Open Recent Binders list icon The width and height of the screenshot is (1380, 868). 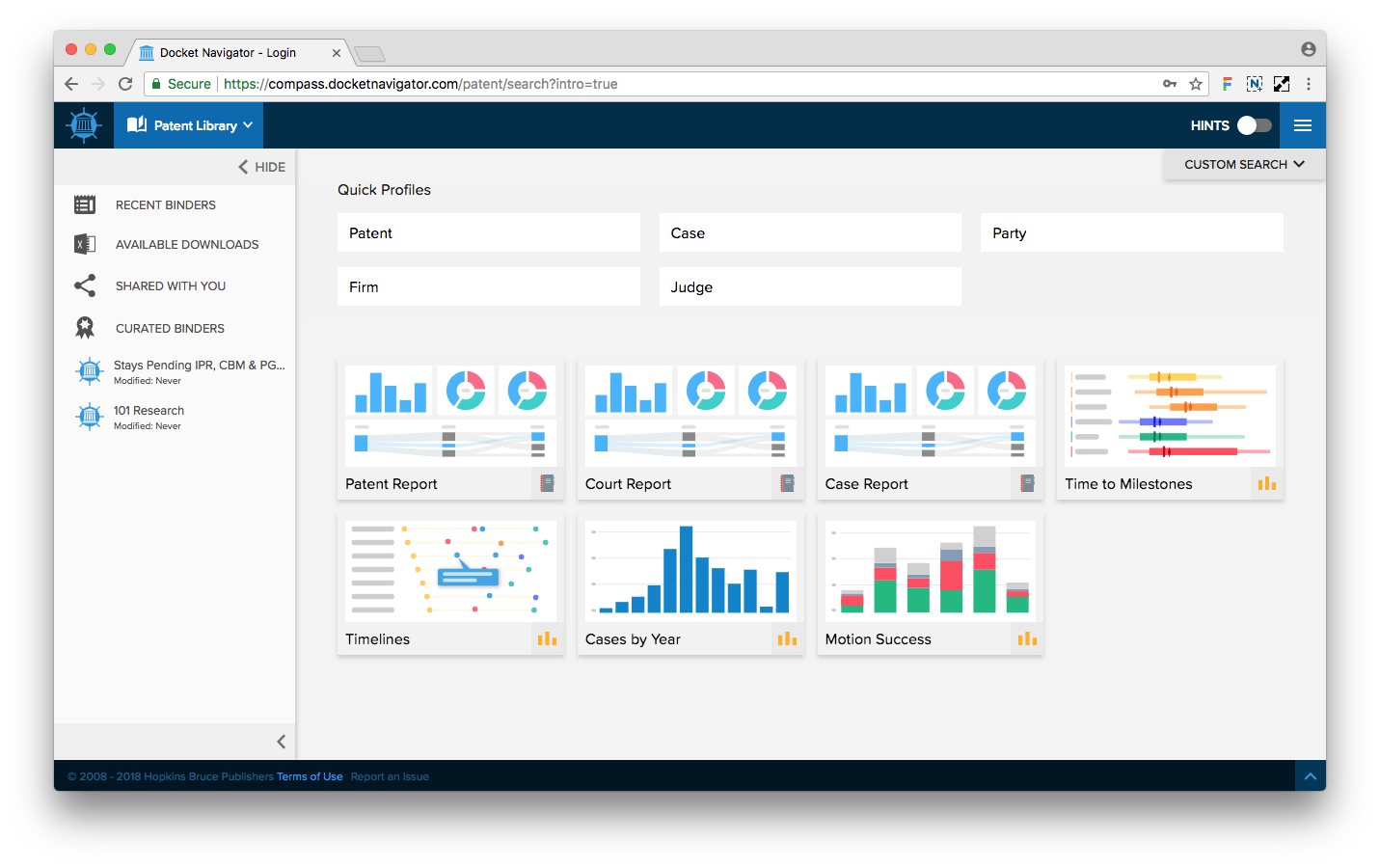tap(85, 204)
